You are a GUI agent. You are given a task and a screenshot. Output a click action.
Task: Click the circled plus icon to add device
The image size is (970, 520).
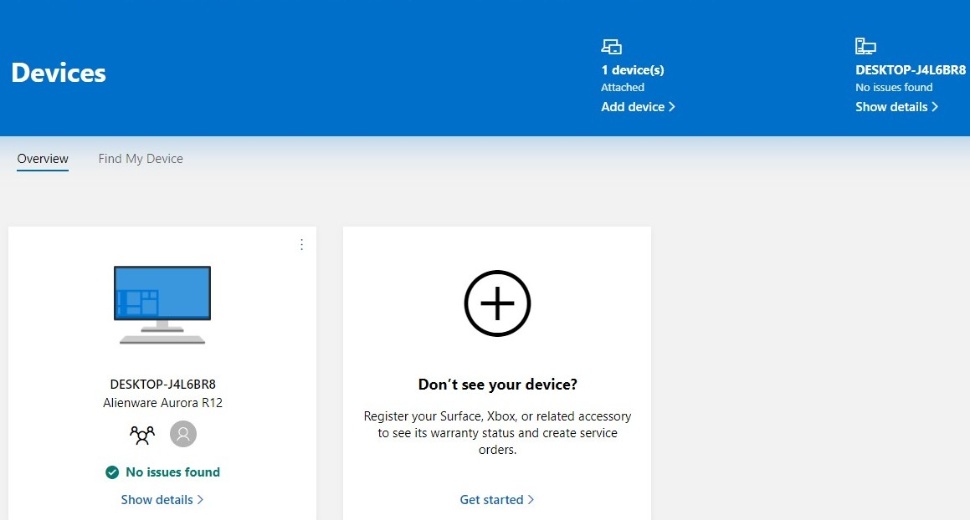tap(497, 304)
